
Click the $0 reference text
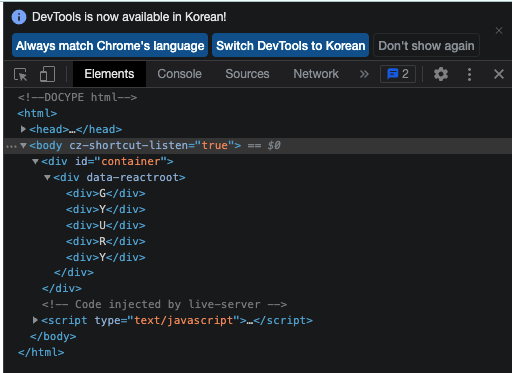[x=274, y=145]
